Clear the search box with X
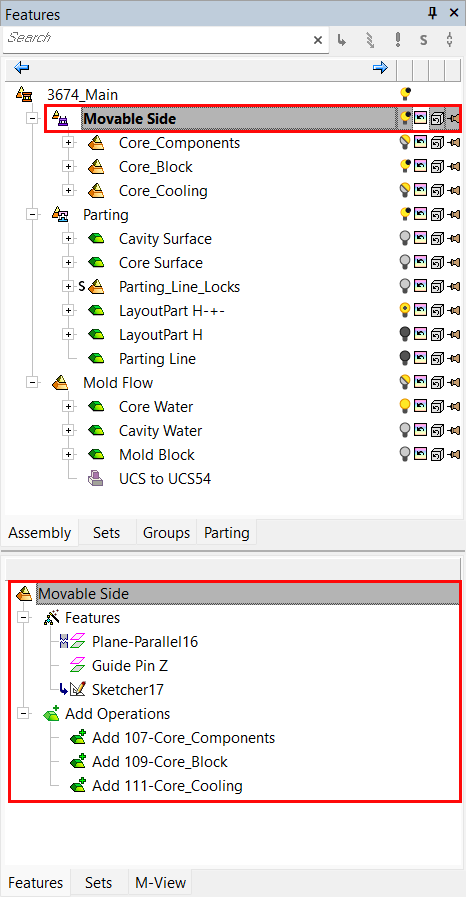The image size is (466, 897). click(318, 40)
